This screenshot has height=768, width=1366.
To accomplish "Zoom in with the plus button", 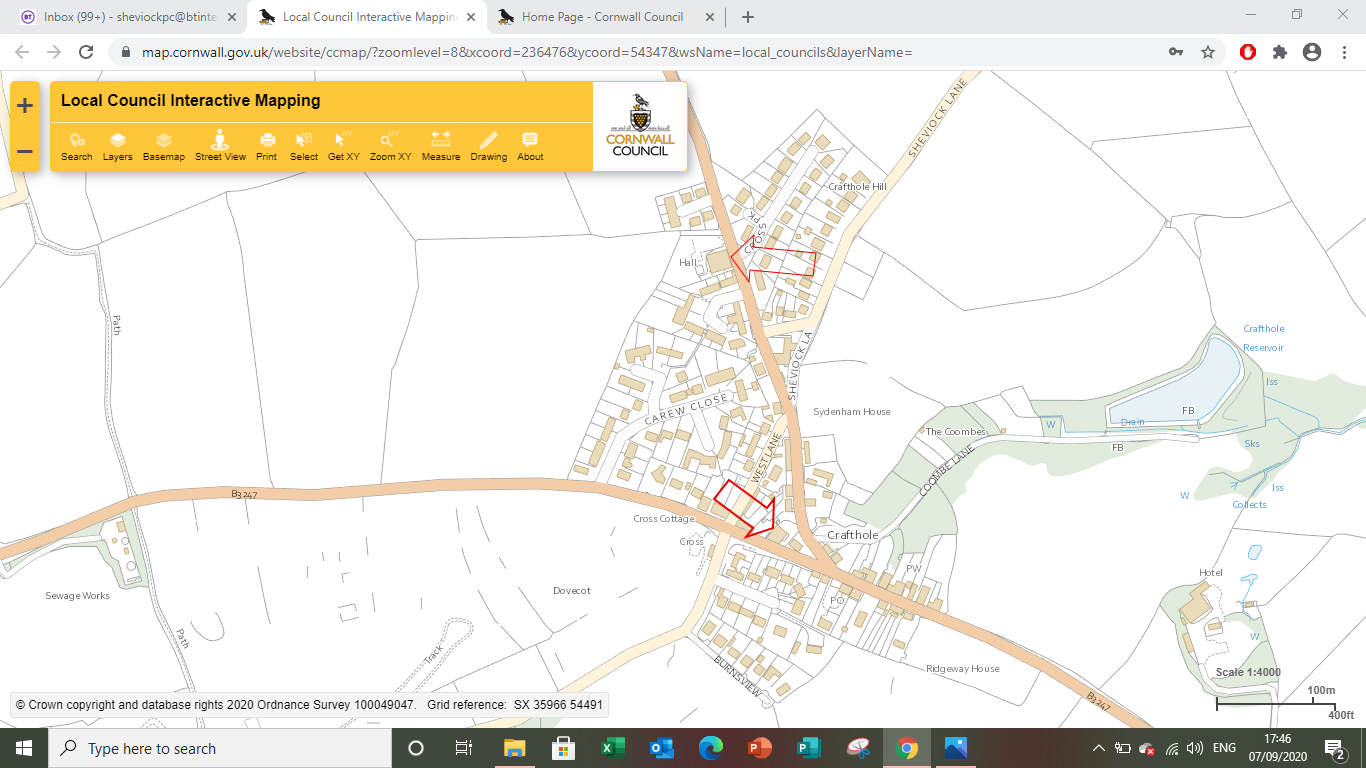I will pyautogui.click(x=25, y=106).
